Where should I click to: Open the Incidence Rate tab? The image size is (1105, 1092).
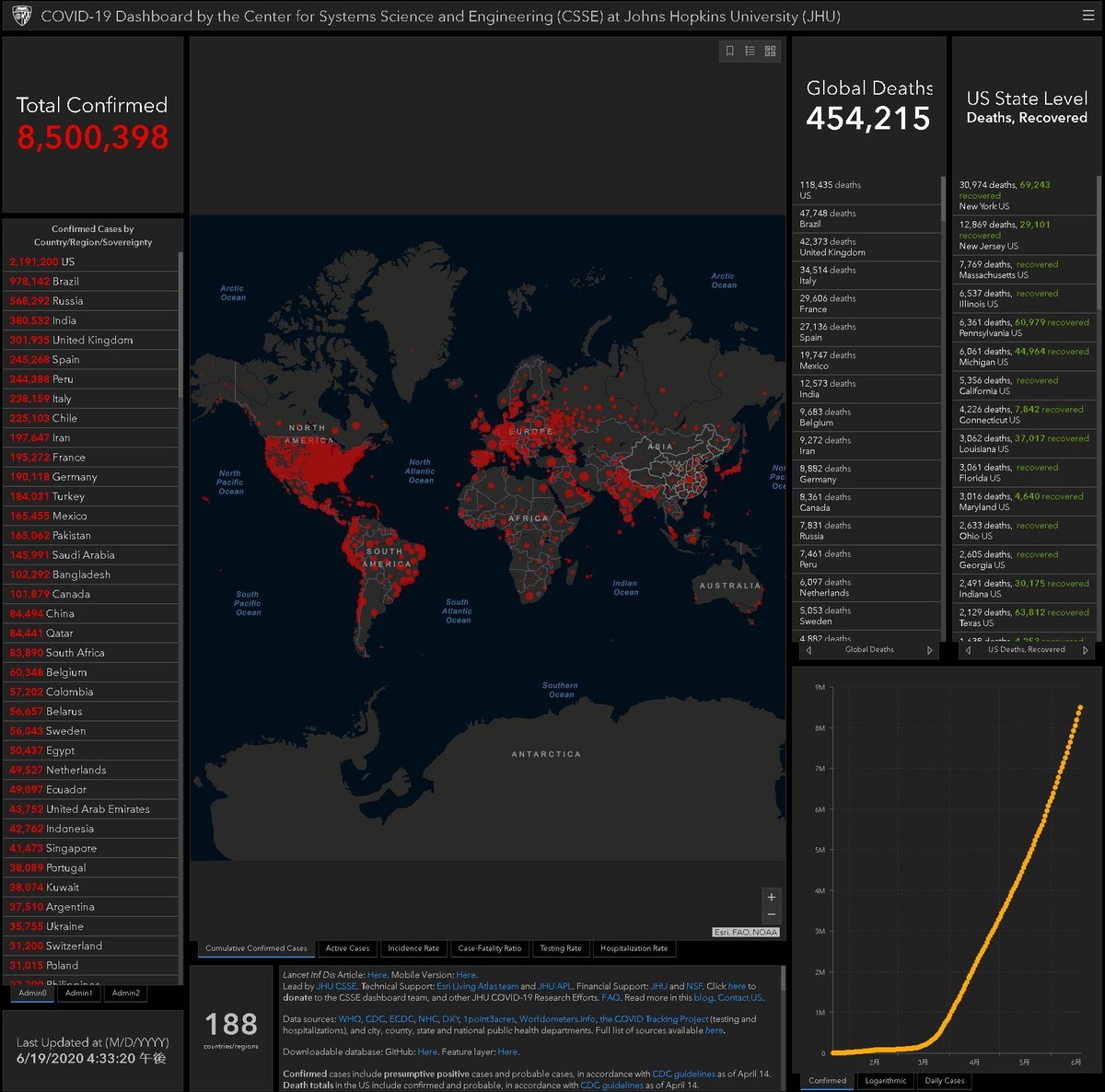(x=413, y=948)
